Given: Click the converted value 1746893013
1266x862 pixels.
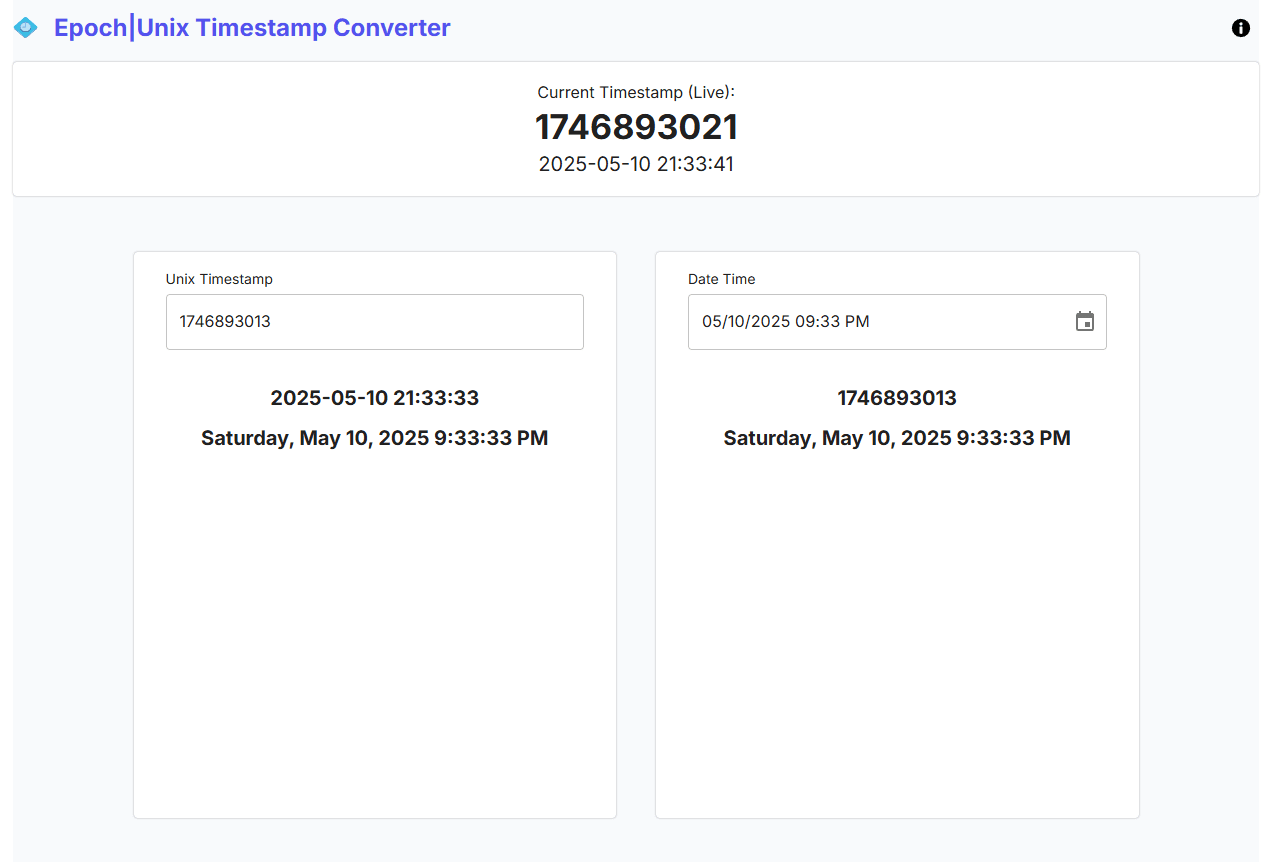Looking at the screenshot, I should click(896, 397).
